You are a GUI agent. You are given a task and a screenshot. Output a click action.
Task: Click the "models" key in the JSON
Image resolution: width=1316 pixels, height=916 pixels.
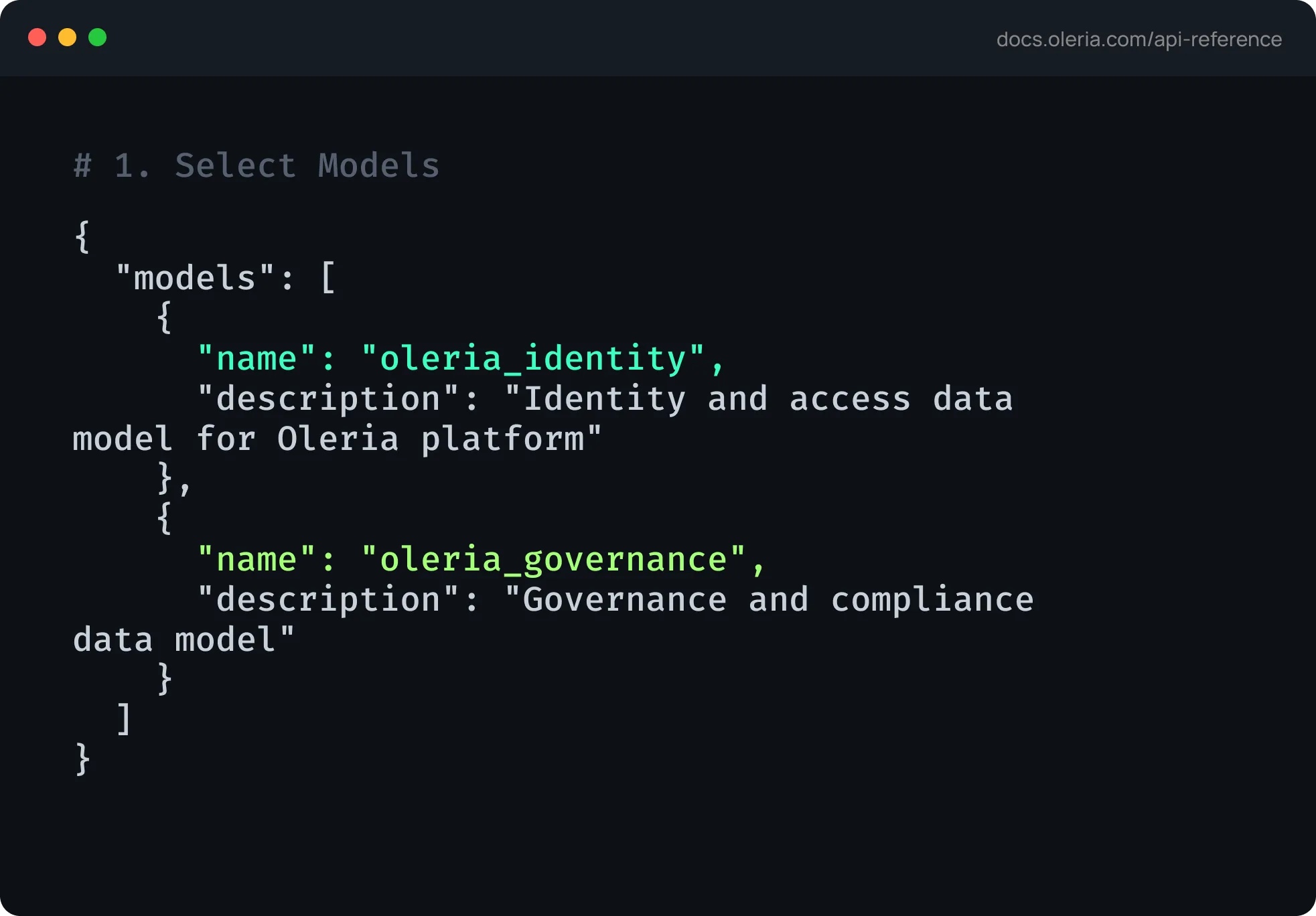[195, 277]
